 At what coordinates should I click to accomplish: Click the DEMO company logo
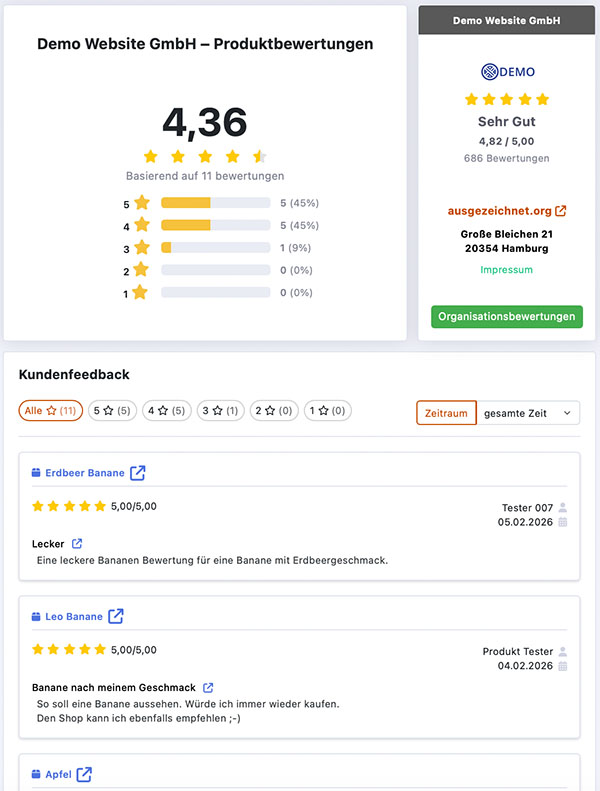pyautogui.click(x=508, y=72)
